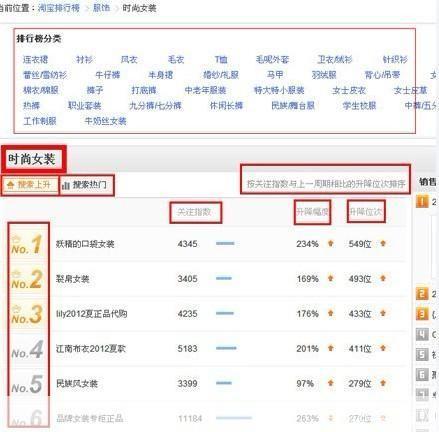The height and width of the screenshot is (432, 439).
Task: Click the up arrow beside 97%
Action: pyautogui.click(x=331, y=383)
